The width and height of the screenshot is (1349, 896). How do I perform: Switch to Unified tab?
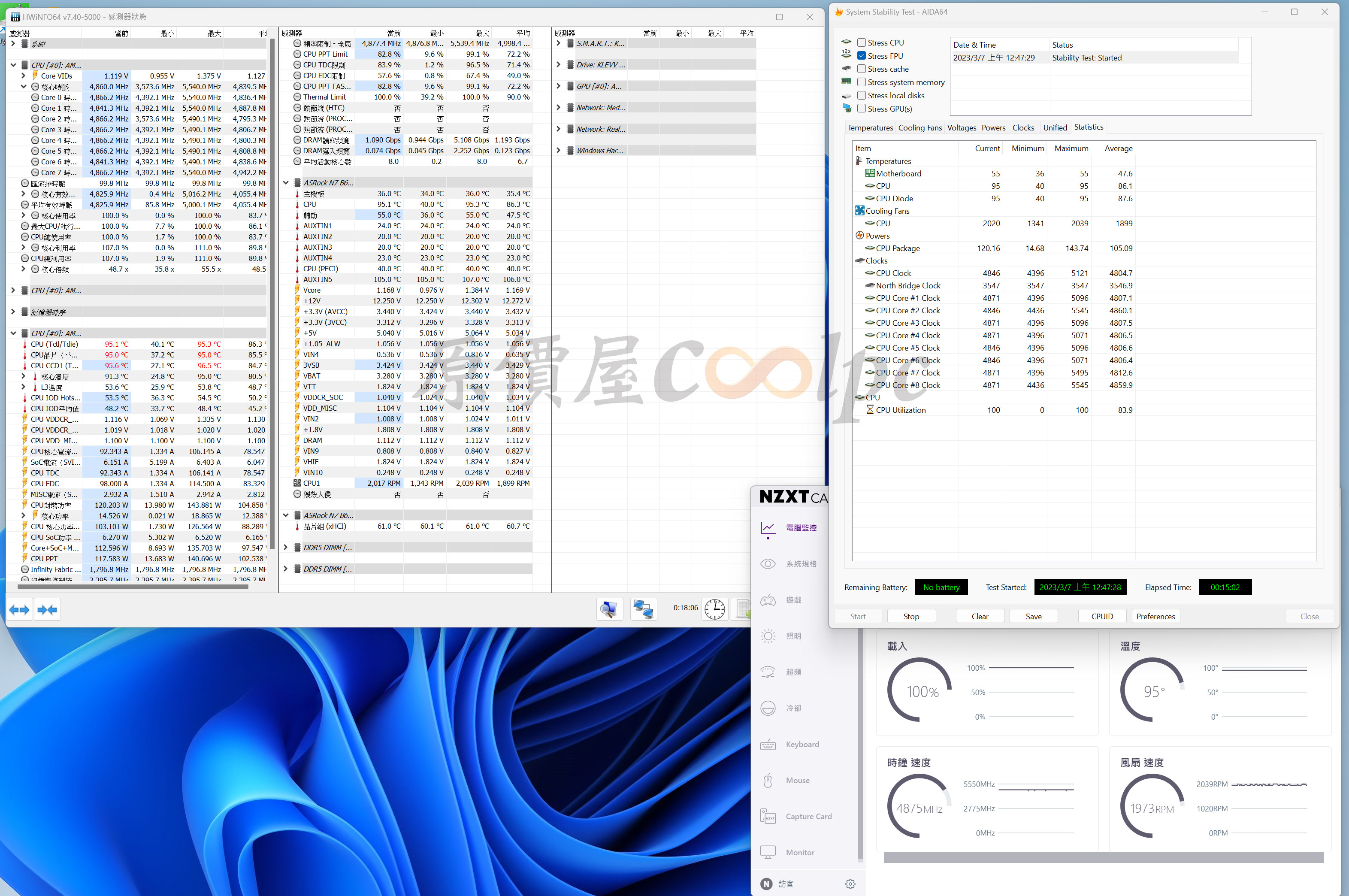point(1056,127)
